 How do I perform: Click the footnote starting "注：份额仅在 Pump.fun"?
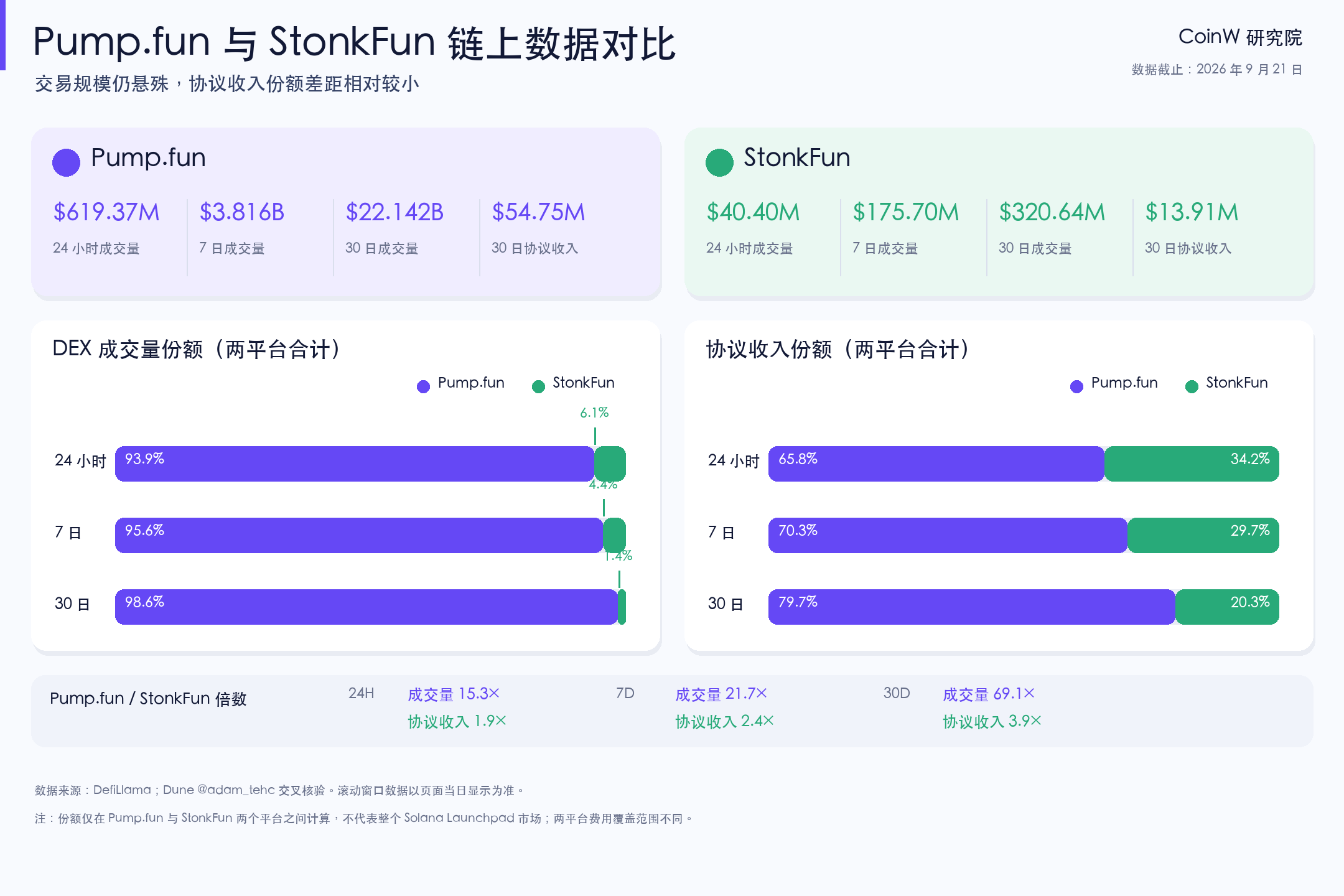(364, 818)
